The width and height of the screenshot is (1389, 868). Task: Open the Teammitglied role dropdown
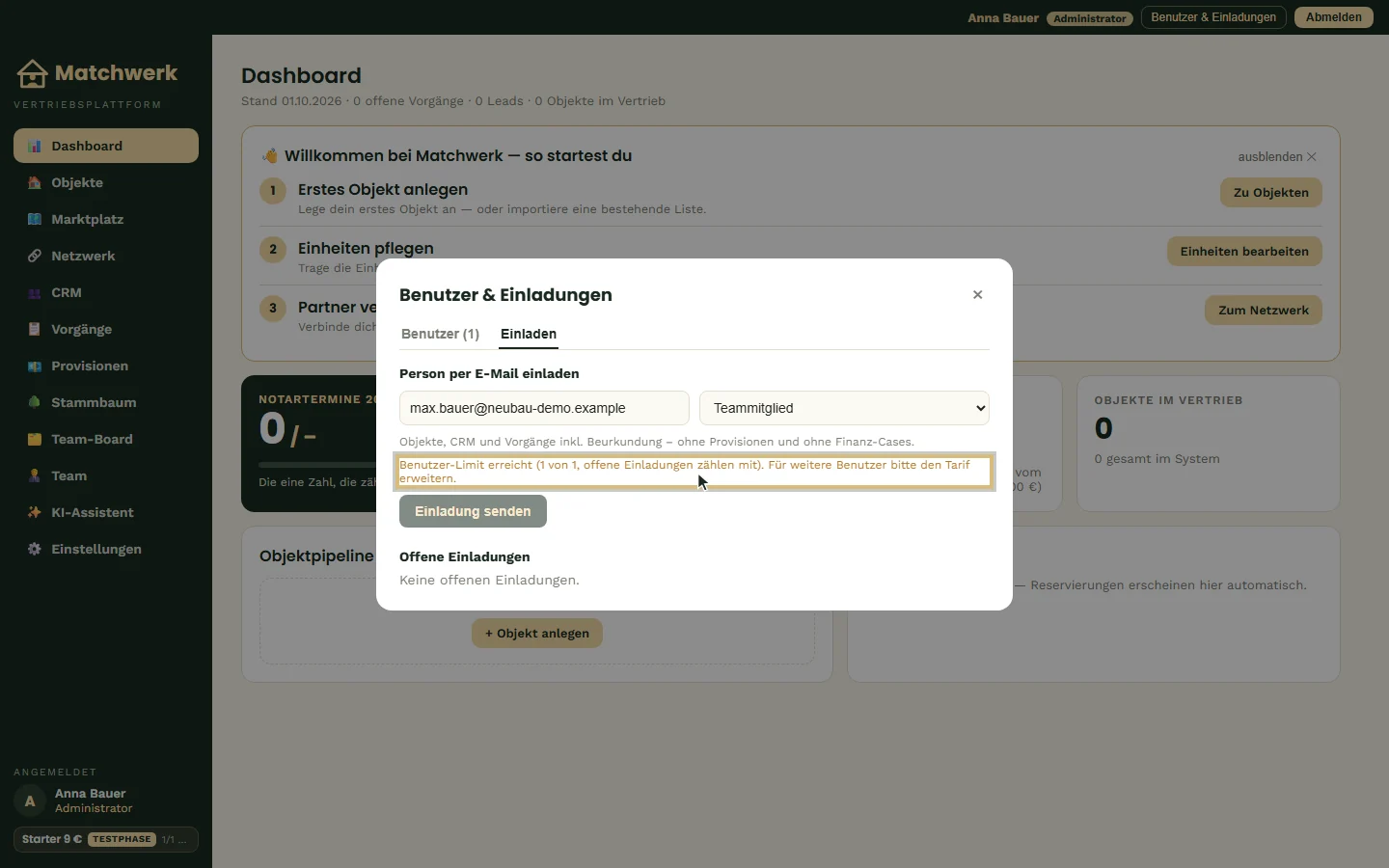tap(844, 408)
